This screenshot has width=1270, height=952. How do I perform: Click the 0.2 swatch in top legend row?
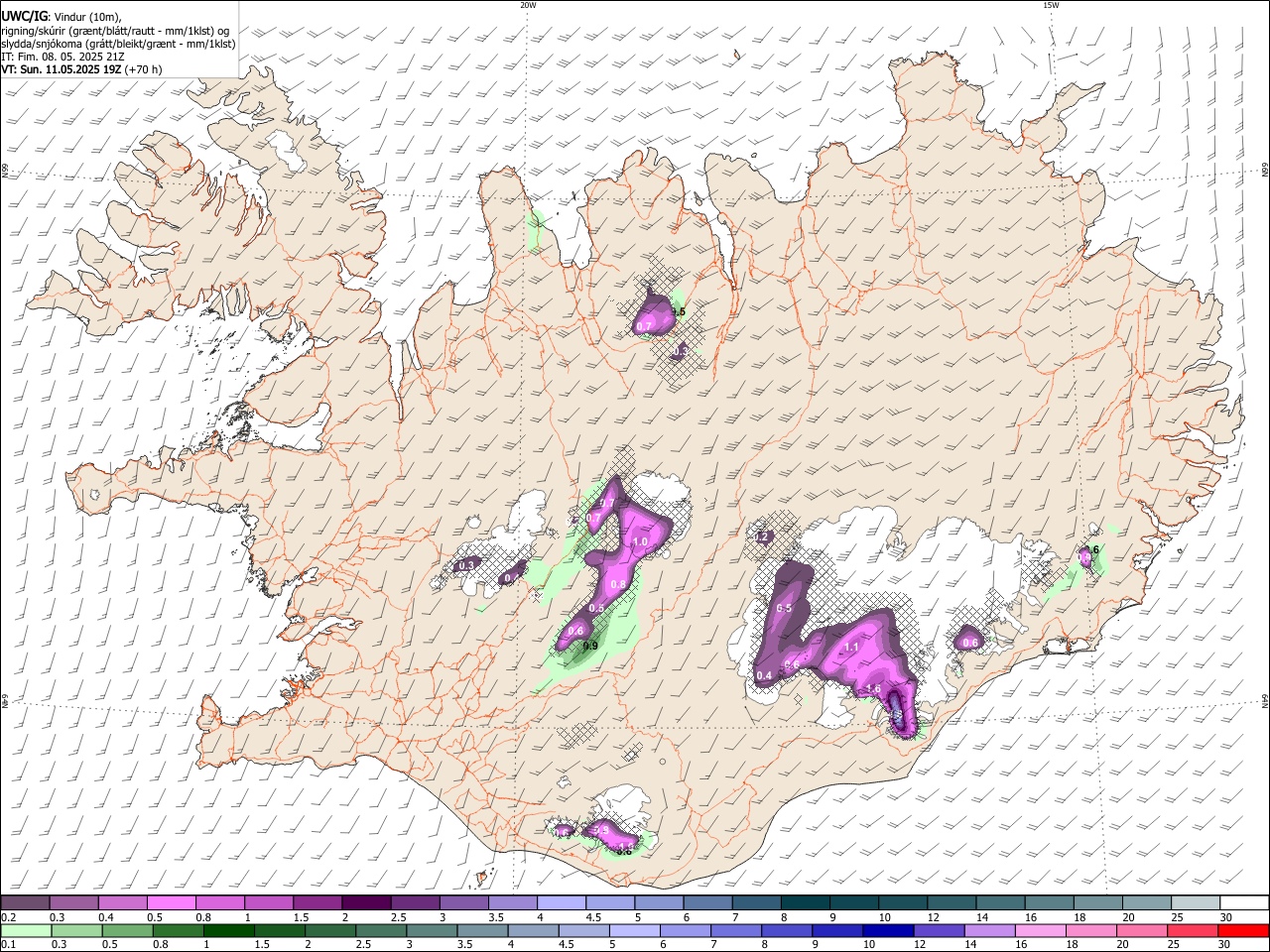[25, 902]
